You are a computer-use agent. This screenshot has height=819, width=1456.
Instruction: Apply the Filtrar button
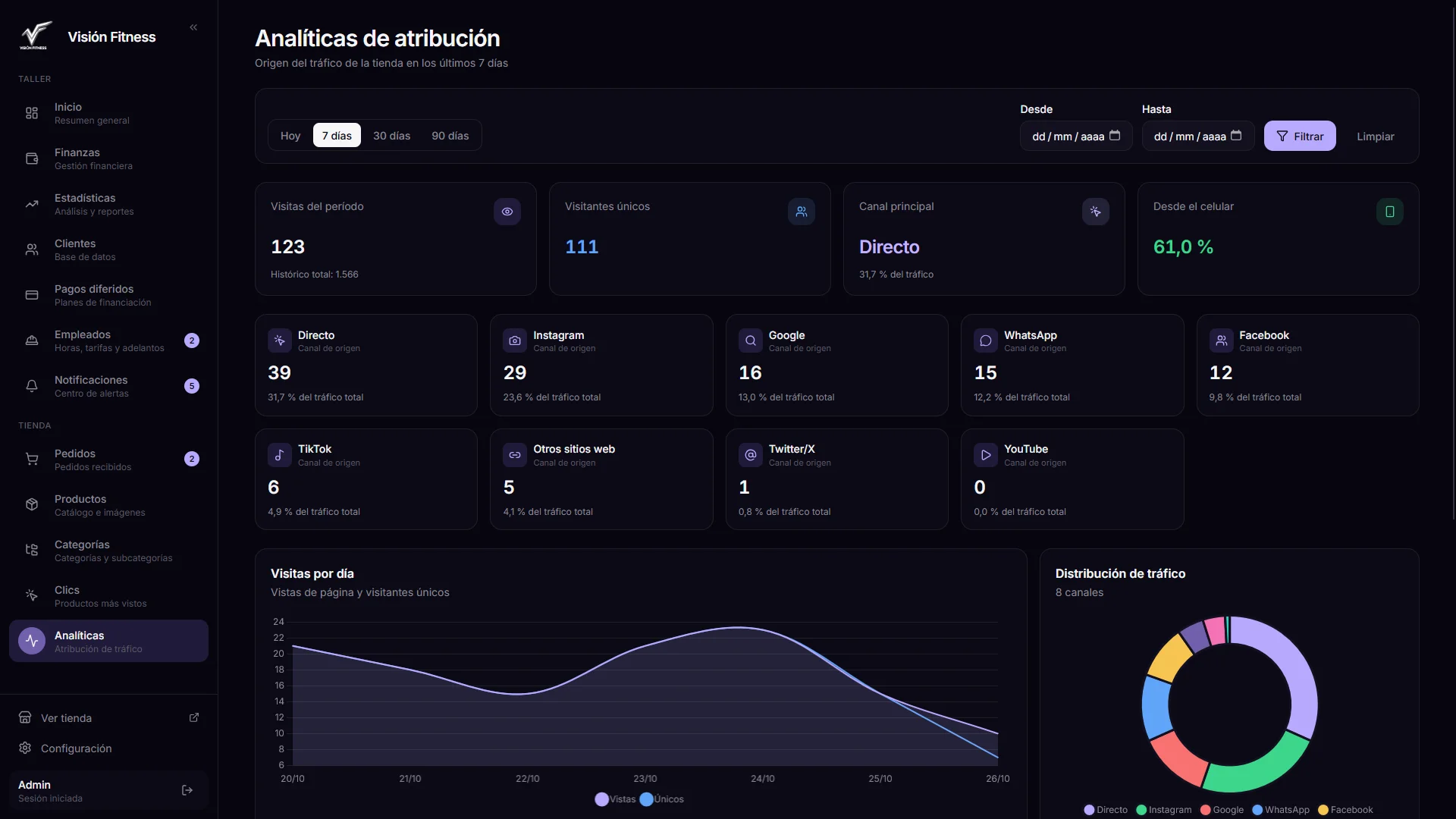(x=1300, y=136)
